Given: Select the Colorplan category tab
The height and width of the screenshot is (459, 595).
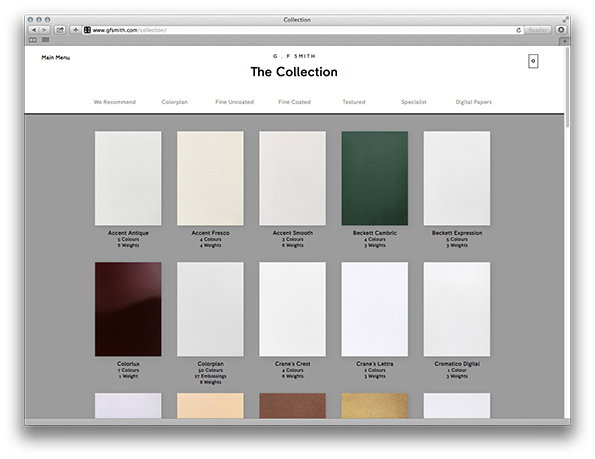Looking at the screenshot, I should pyautogui.click(x=175, y=102).
